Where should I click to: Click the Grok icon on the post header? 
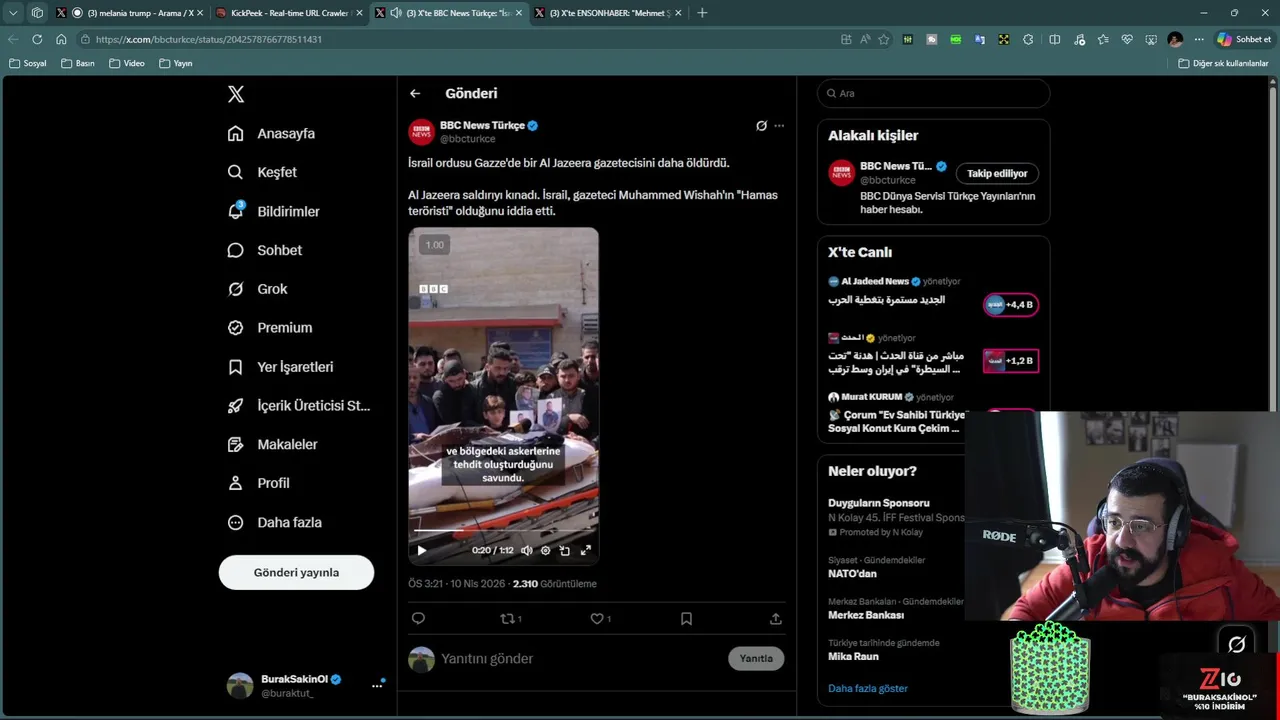click(761, 126)
